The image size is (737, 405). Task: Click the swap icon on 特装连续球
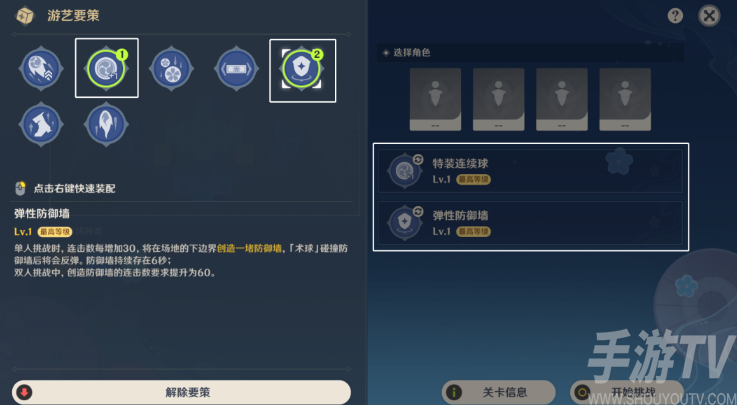click(418, 160)
